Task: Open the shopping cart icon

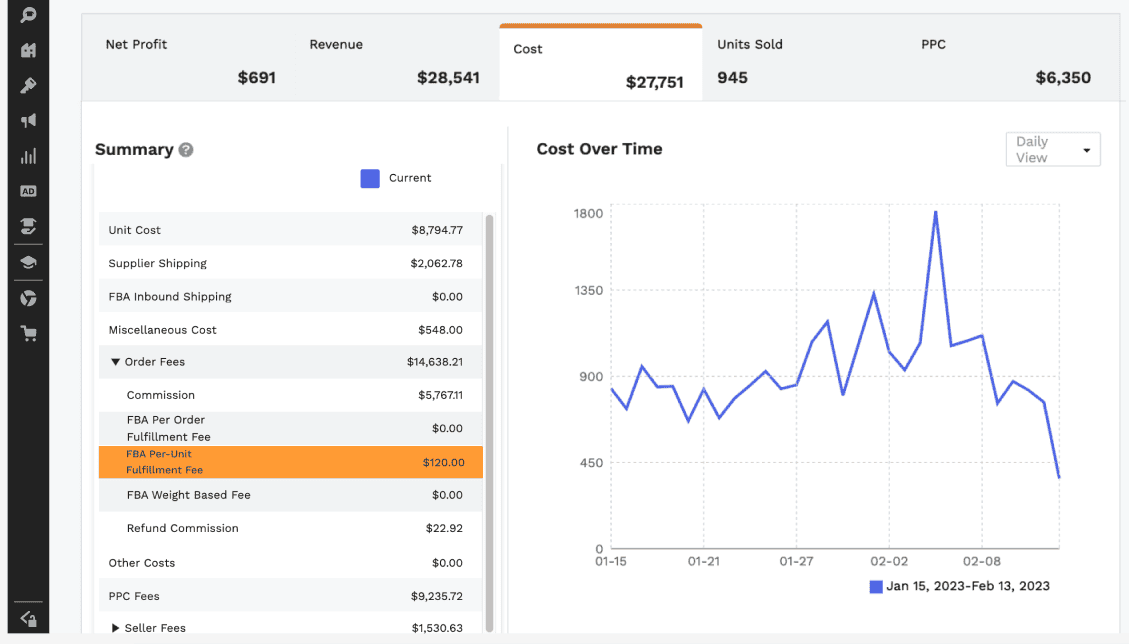Action: click(28, 334)
